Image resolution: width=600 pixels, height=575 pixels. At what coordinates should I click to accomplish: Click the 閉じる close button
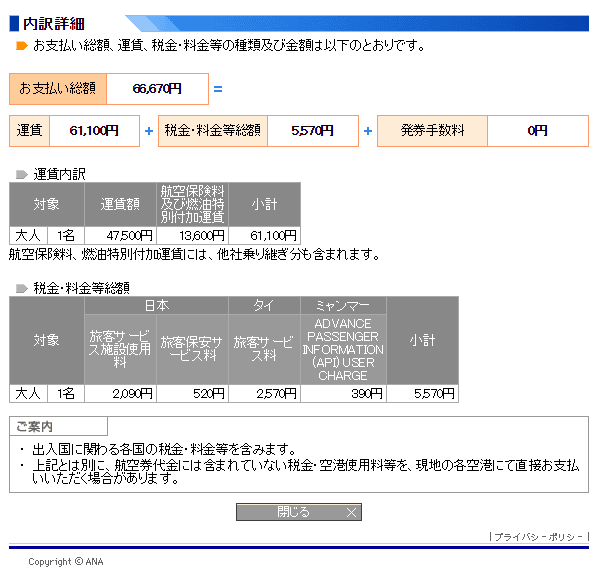(x=298, y=512)
